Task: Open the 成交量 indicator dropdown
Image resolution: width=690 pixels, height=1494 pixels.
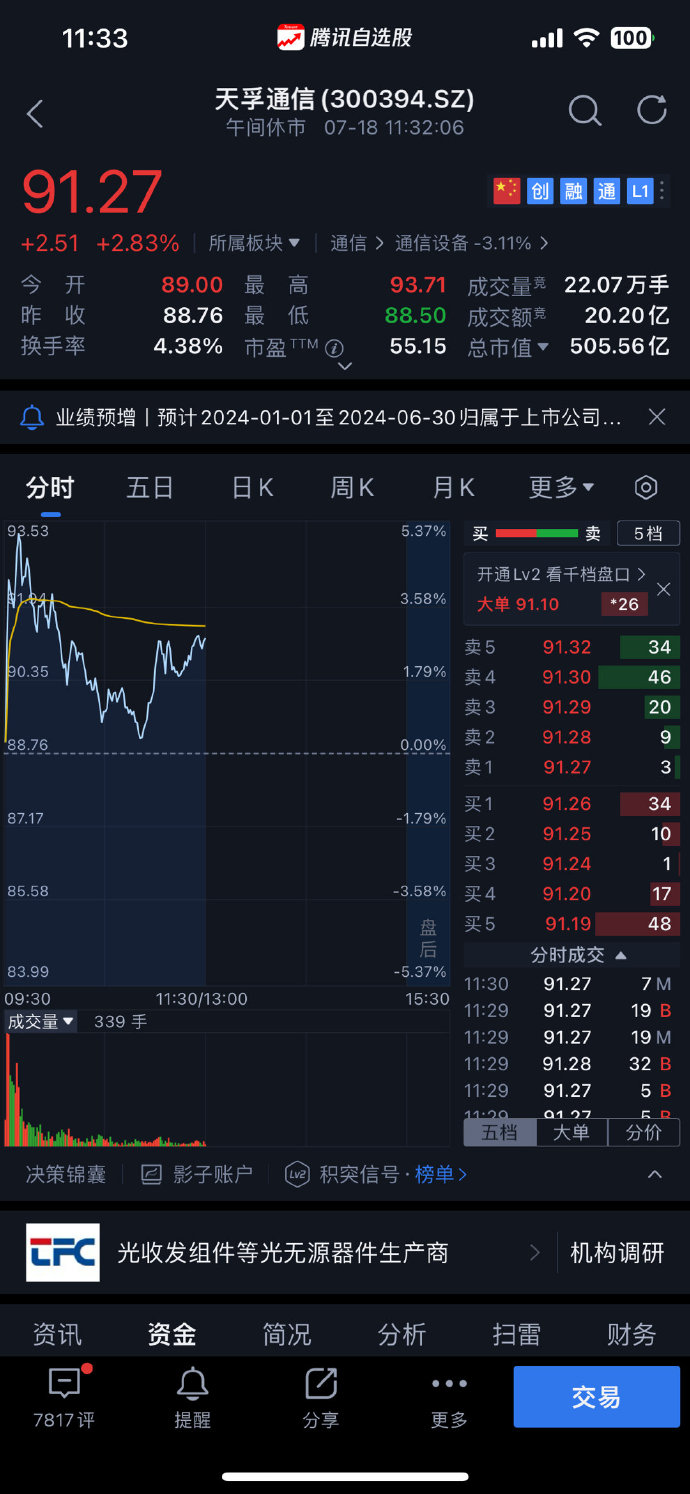Action: pyautogui.click(x=40, y=1020)
